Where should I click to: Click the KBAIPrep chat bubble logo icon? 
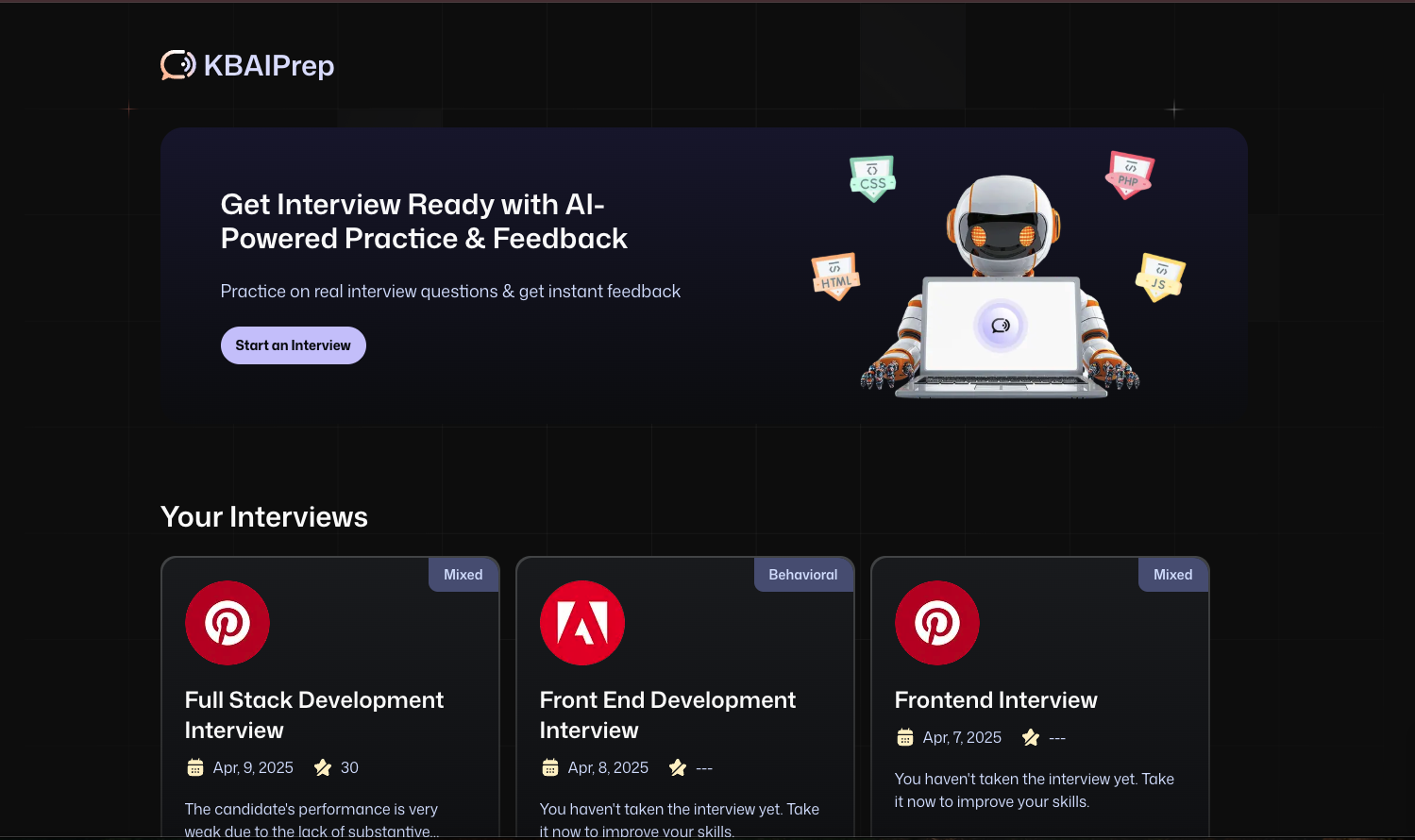[177, 65]
